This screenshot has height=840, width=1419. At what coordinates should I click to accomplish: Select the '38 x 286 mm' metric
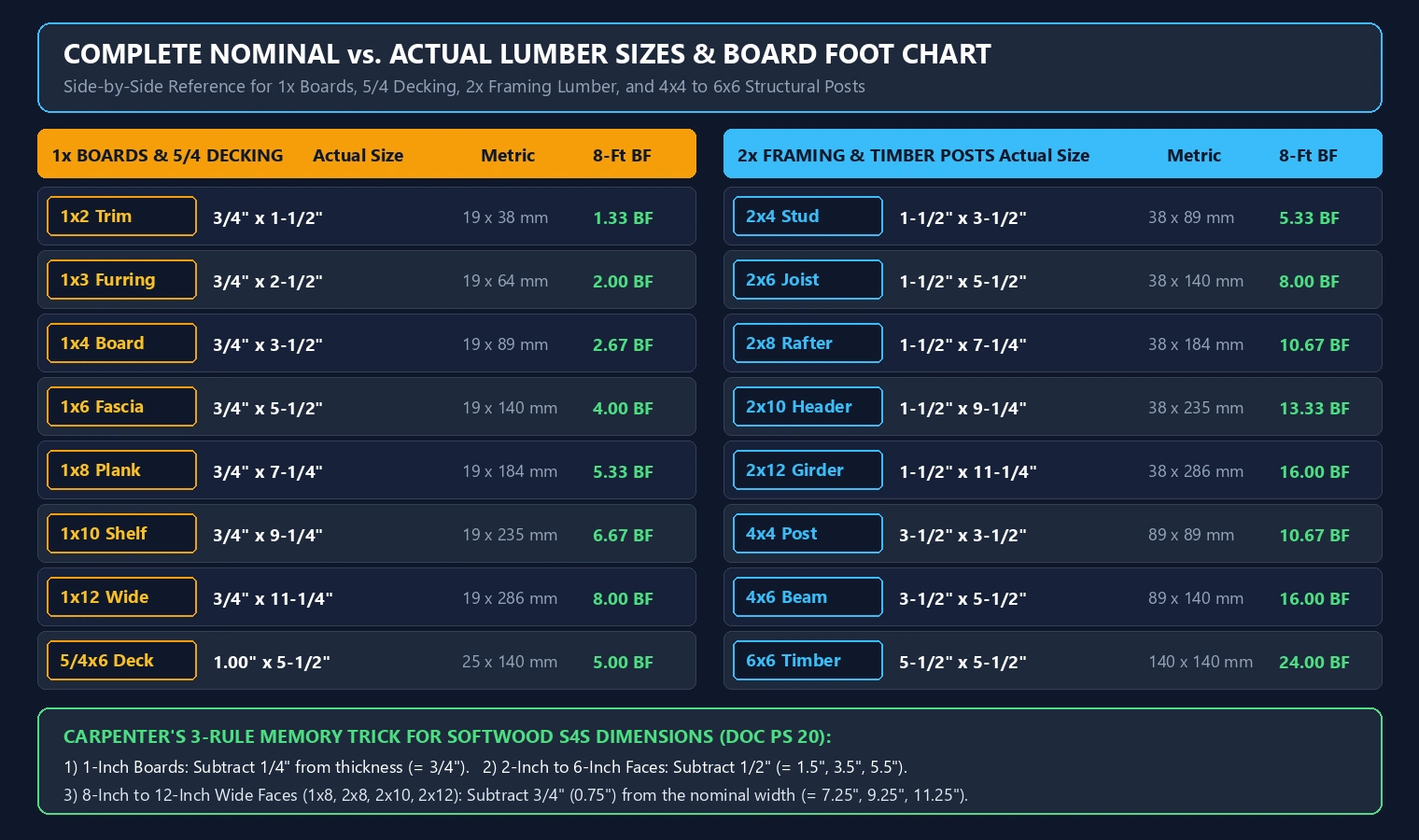pos(1196,471)
